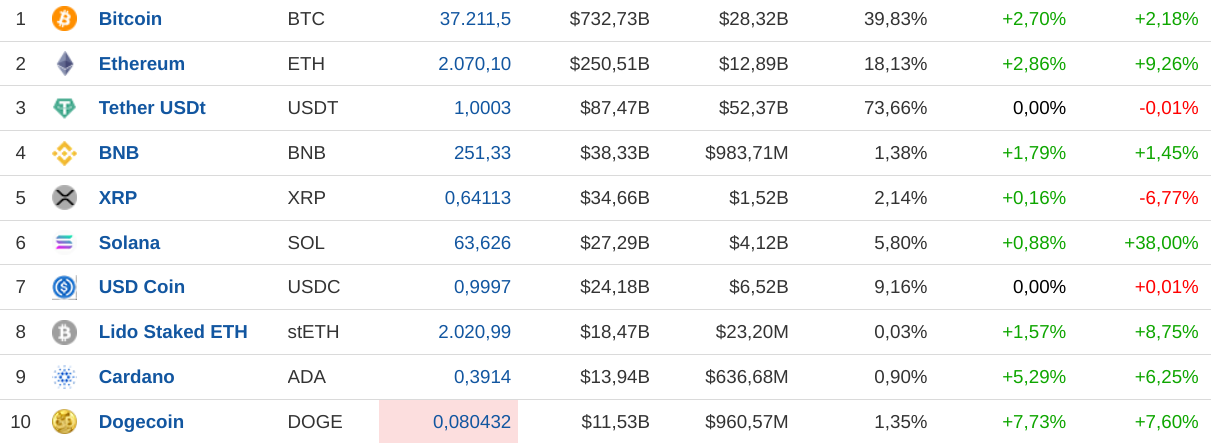Click Solana weekly change +38,00%

(1160, 243)
